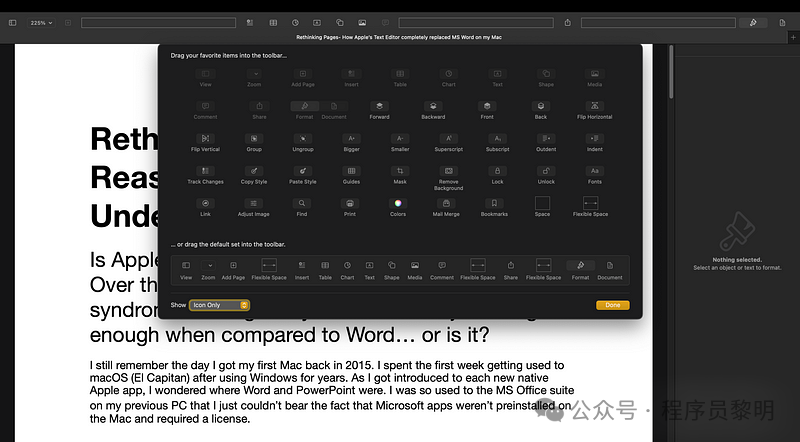Click Add Page in the default set
Viewport: 800px width, 442px height.
(233, 265)
